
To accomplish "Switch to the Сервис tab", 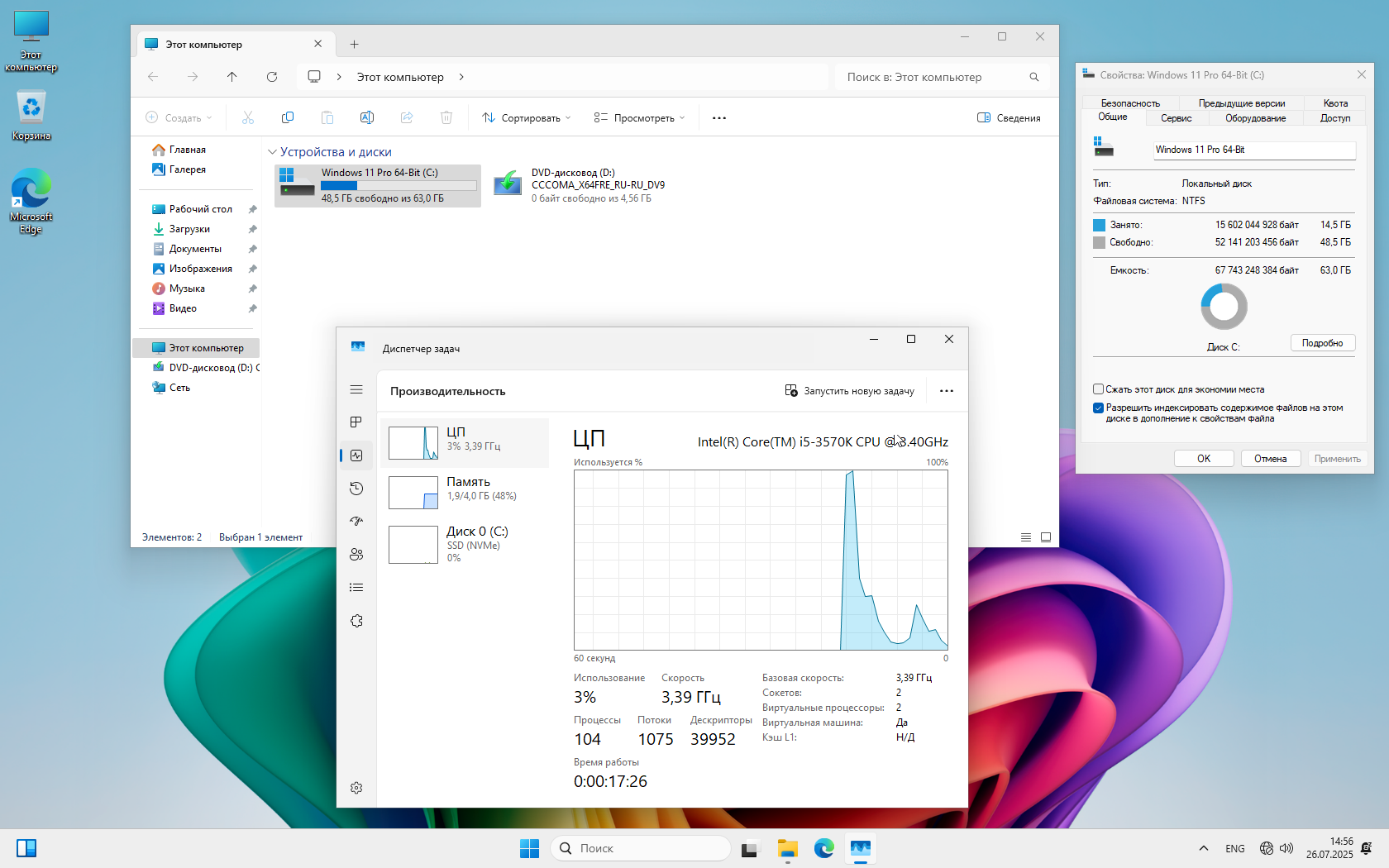I will pyautogui.click(x=1176, y=118).
